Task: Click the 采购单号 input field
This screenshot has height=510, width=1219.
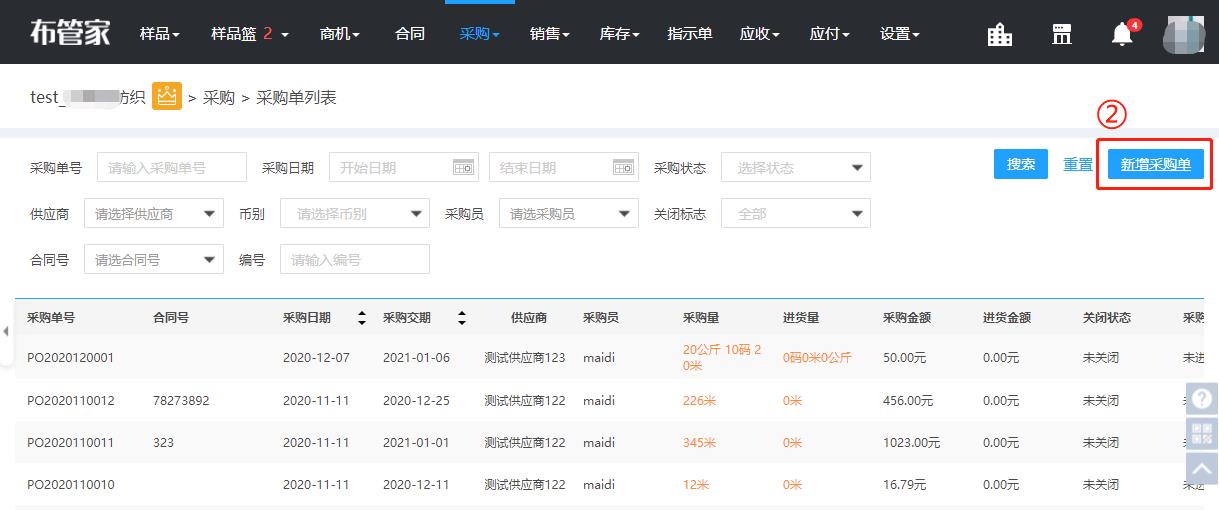Action: click(171, 168)
